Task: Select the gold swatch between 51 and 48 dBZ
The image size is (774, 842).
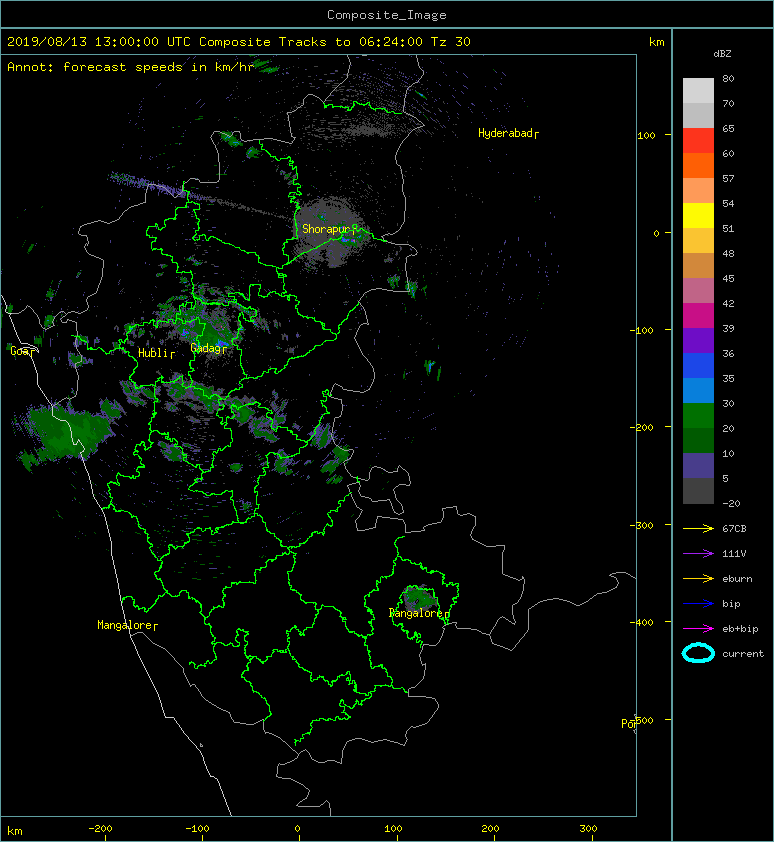Action: point(698,241)
